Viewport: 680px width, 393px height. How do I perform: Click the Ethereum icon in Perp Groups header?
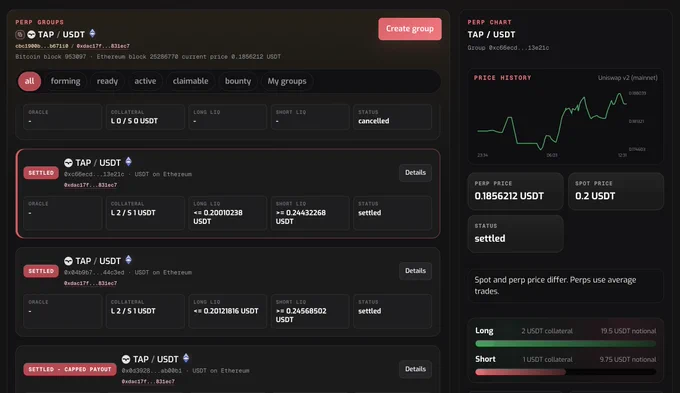pos(92,34)
